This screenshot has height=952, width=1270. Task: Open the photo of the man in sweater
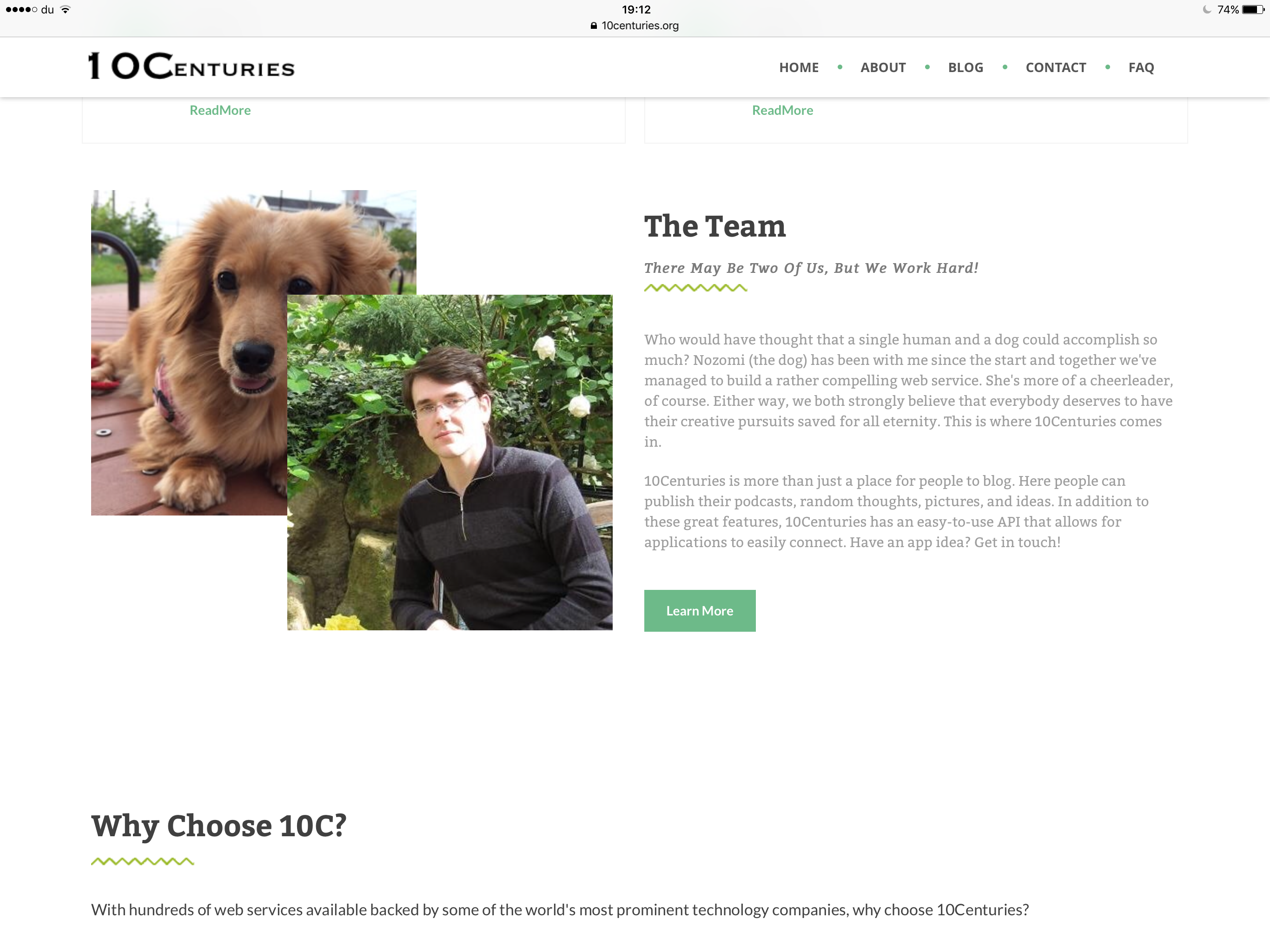(450, 462)
